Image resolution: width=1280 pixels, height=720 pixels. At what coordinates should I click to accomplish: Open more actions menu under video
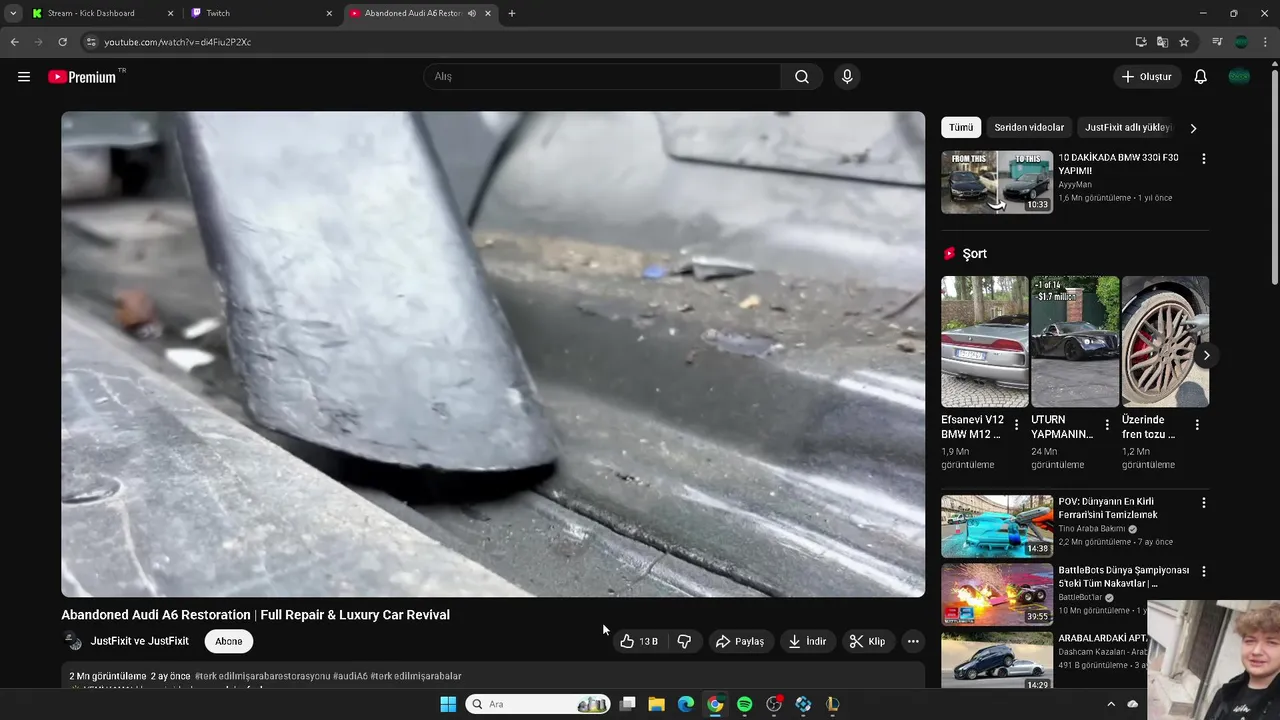[x=912, y=641]
